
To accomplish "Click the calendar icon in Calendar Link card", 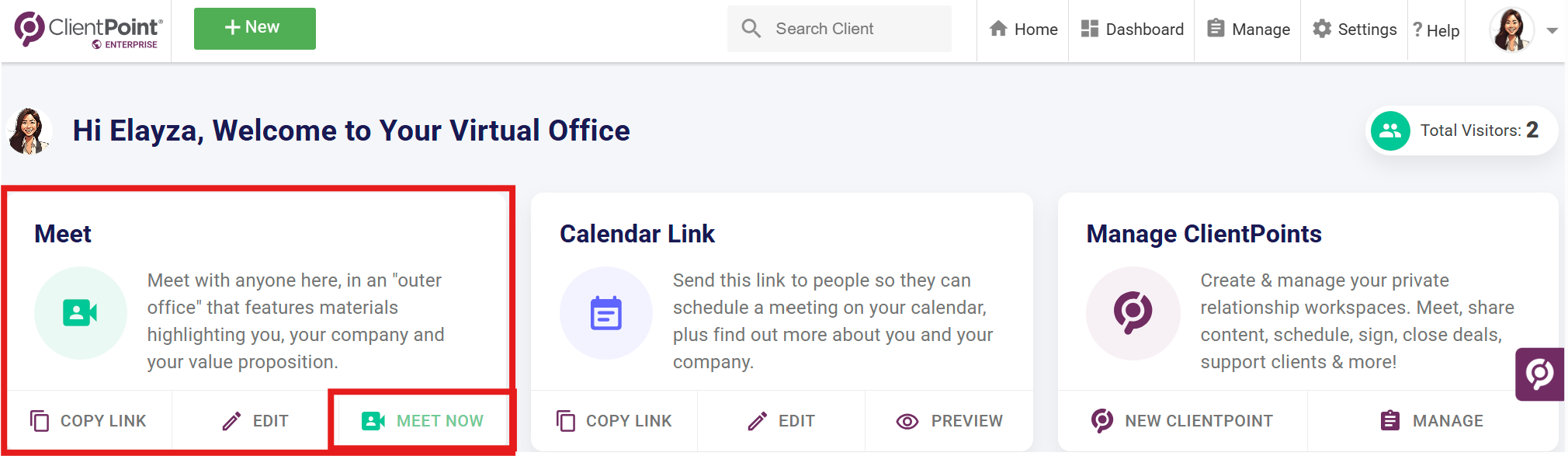I will tap(606, 313).
